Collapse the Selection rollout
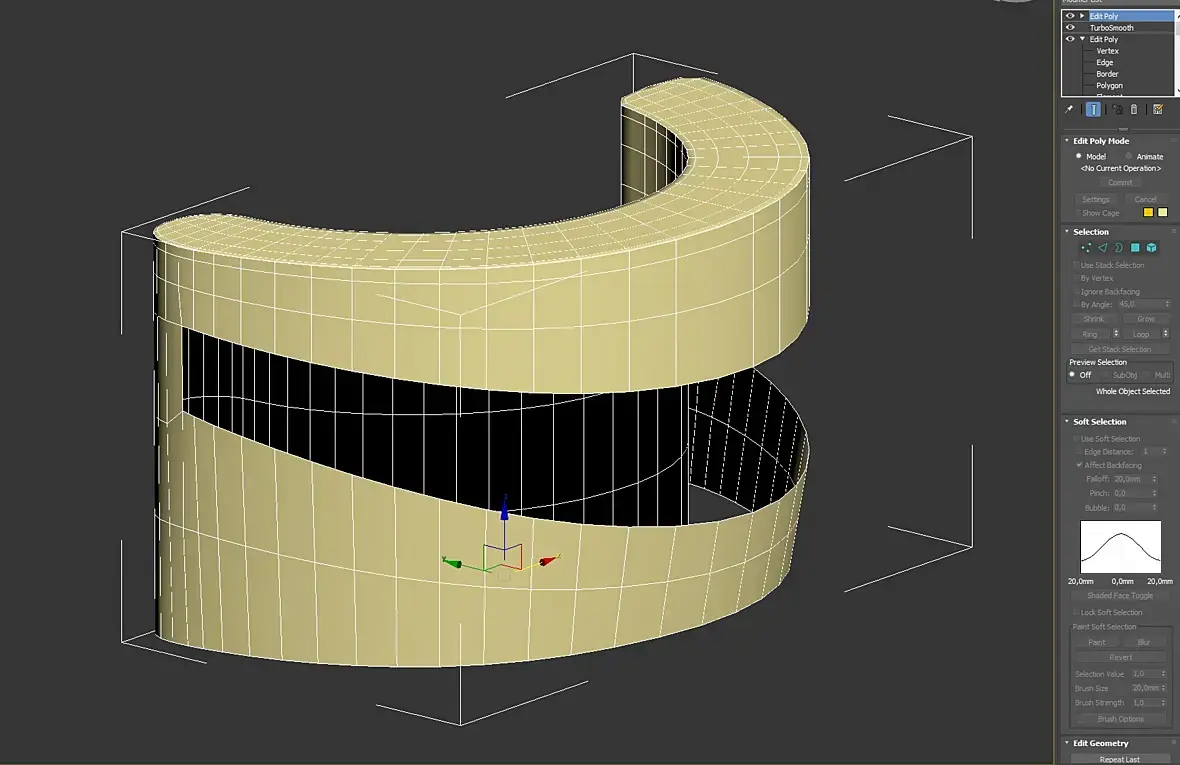The image size is (1180, 765). tap(1066, 232)
